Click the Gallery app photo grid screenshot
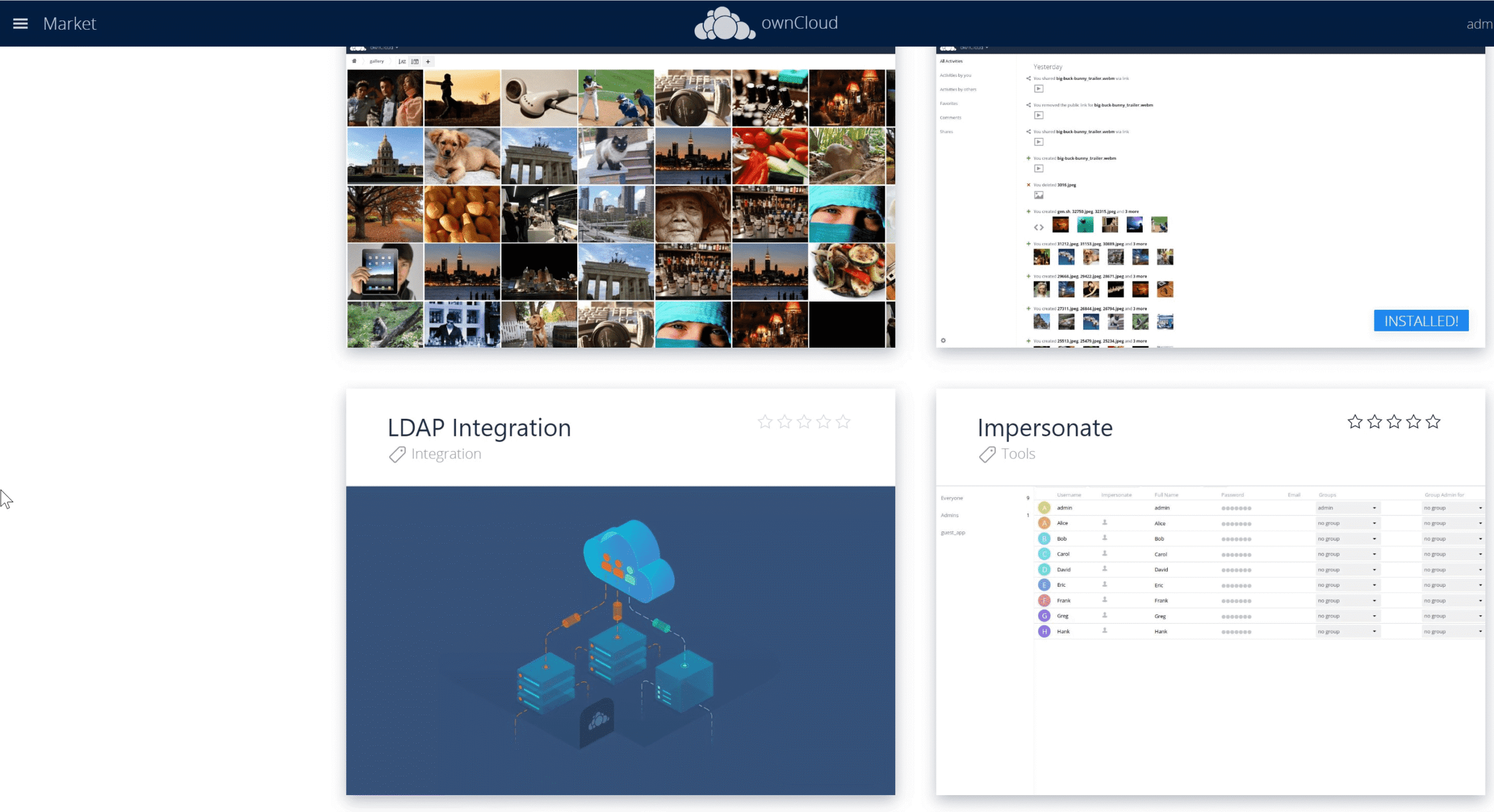1494x812 pixels. click(620, 198)
